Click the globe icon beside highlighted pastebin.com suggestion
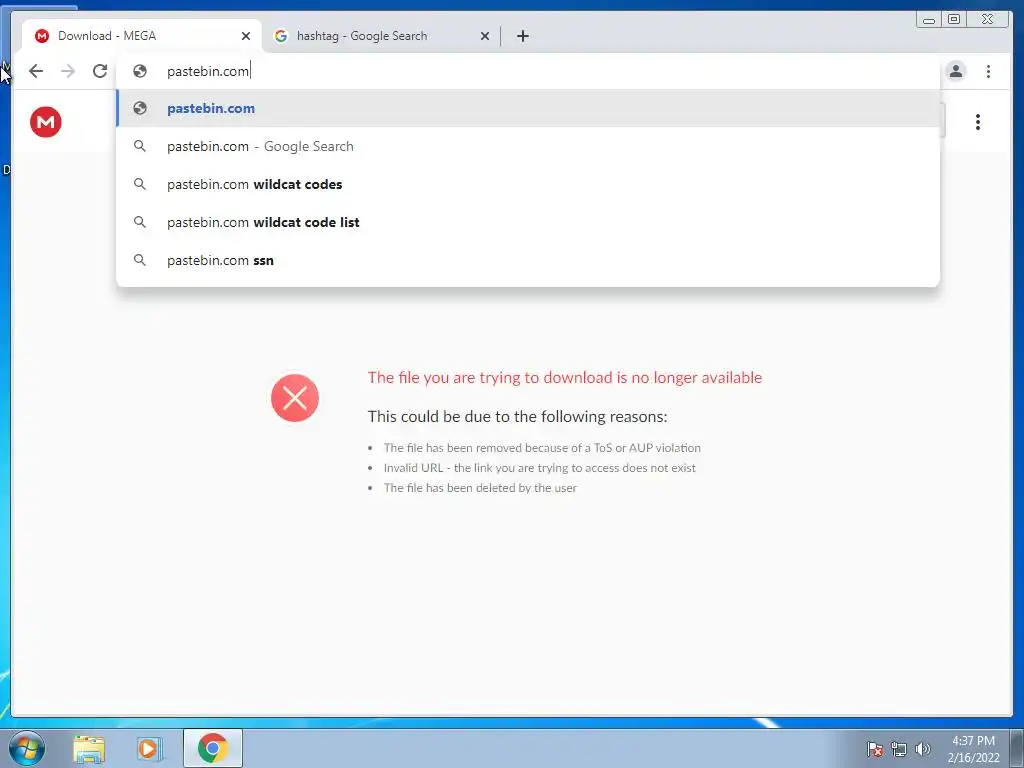Screen dimensions: 1024x768 click(140, 108)
